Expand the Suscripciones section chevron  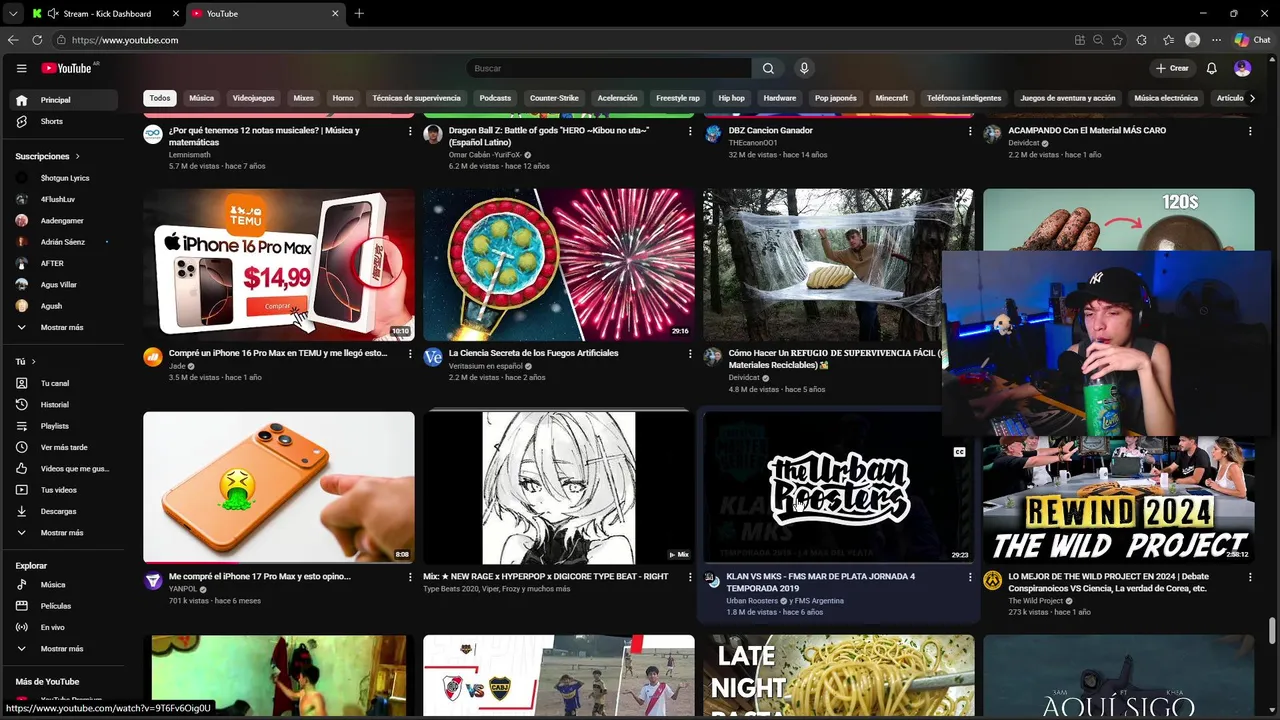pos(77,156)
